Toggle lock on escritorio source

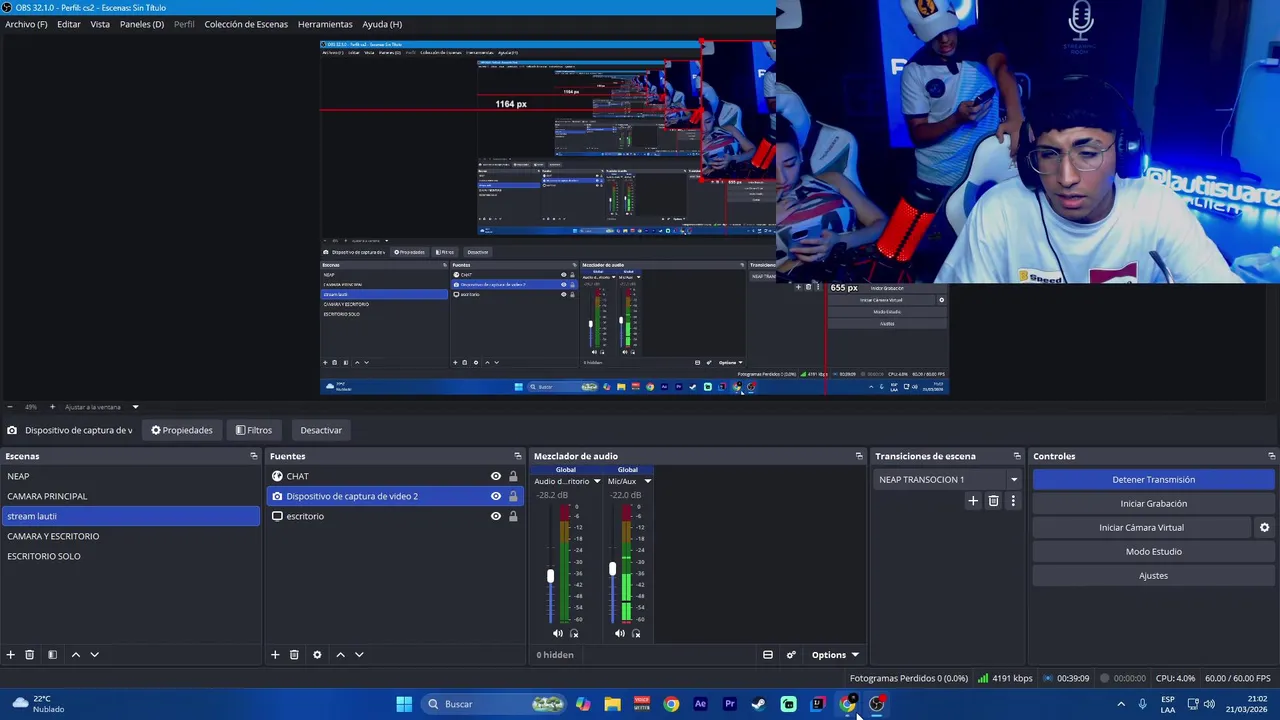pos(513,516)
